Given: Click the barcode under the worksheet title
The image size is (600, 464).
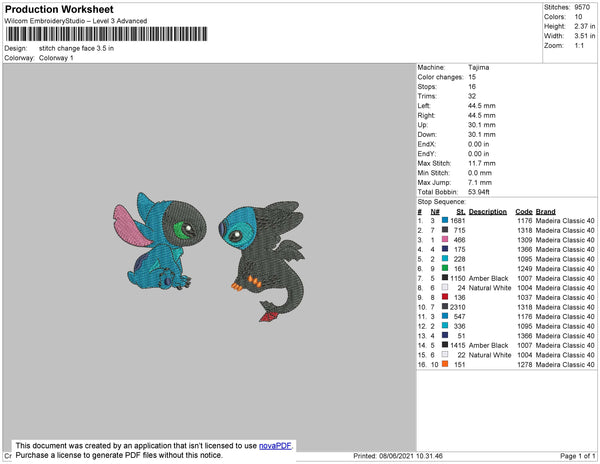Looking at the screenshot, I should (106, 34).
